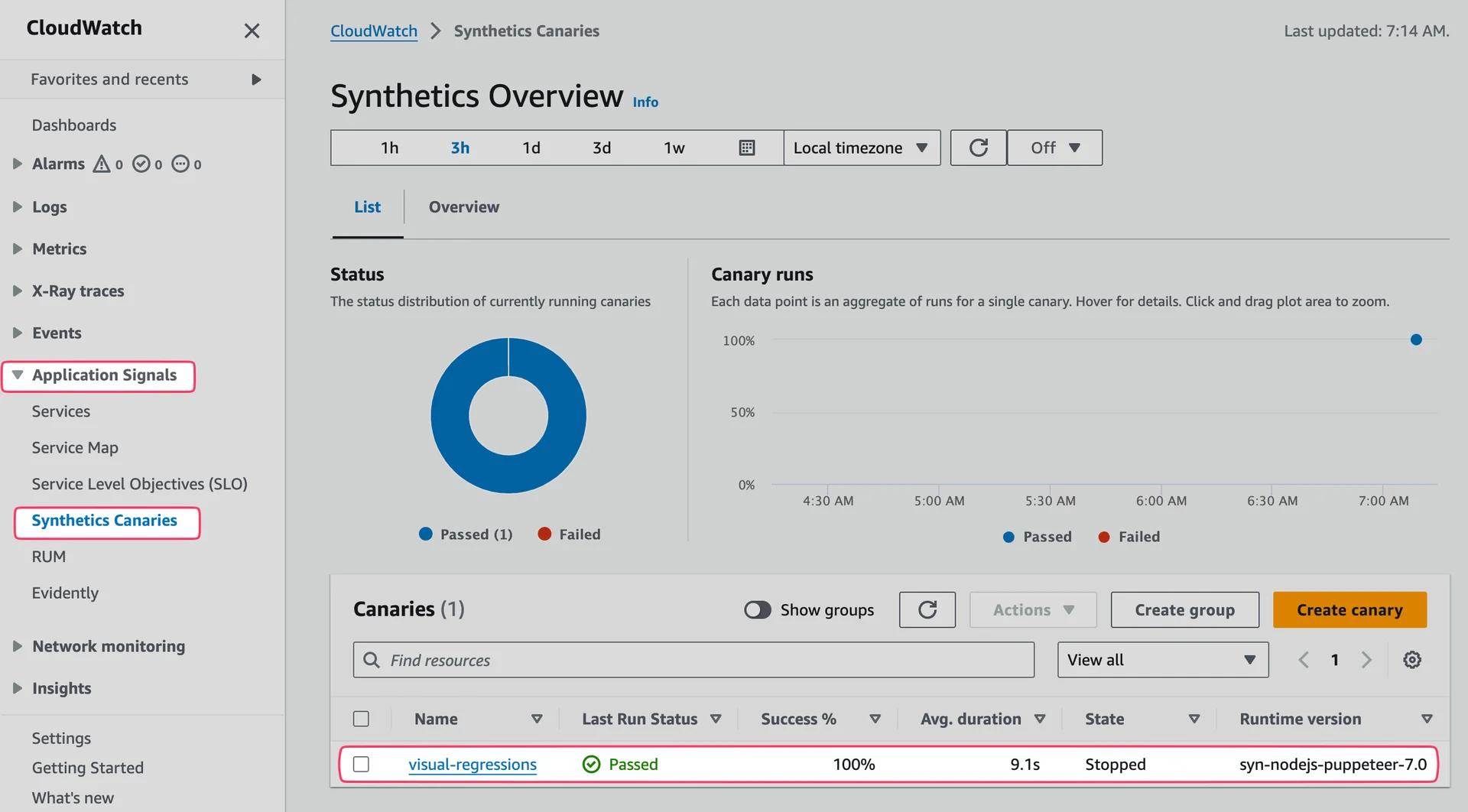Click the Create canary button

point(1349,609)
